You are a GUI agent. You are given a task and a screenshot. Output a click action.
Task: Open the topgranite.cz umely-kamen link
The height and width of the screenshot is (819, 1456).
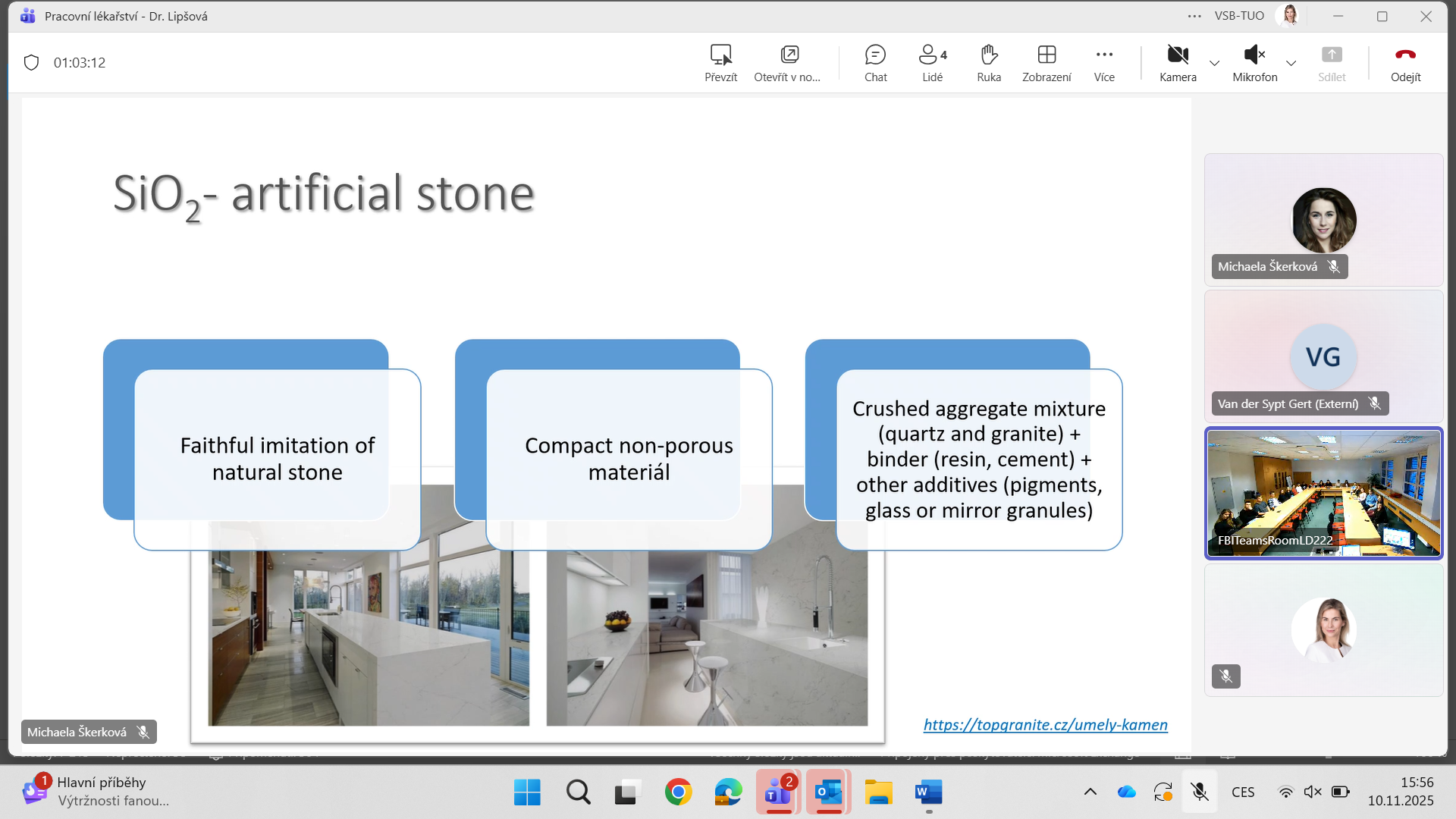pos(1045,724)
